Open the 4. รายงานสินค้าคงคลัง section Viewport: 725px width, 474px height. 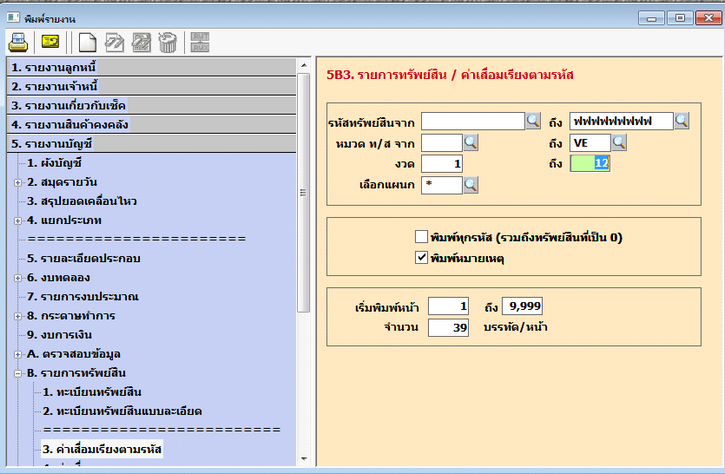click(150, 124)
